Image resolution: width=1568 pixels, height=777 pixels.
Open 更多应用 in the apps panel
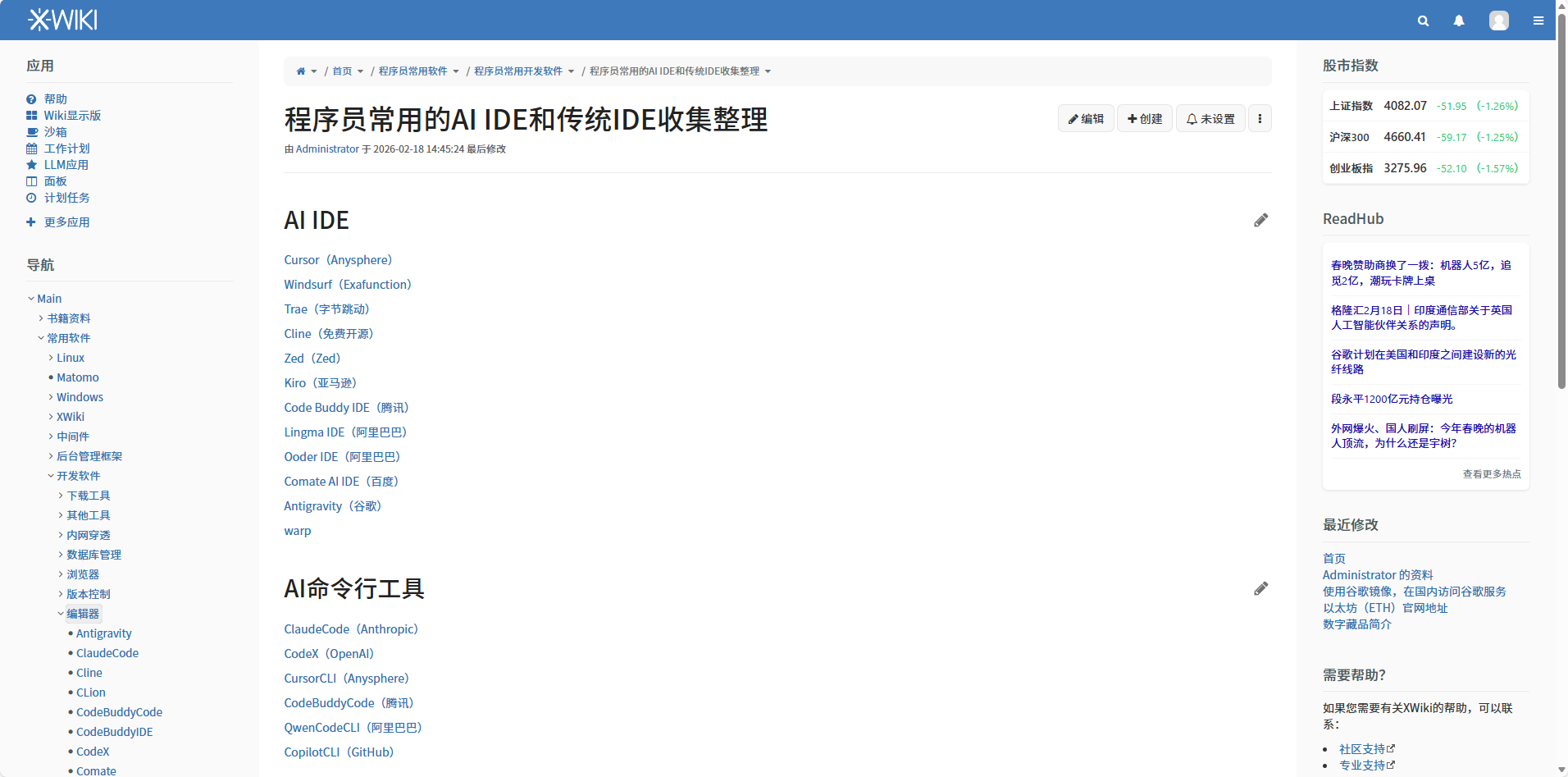67,222
